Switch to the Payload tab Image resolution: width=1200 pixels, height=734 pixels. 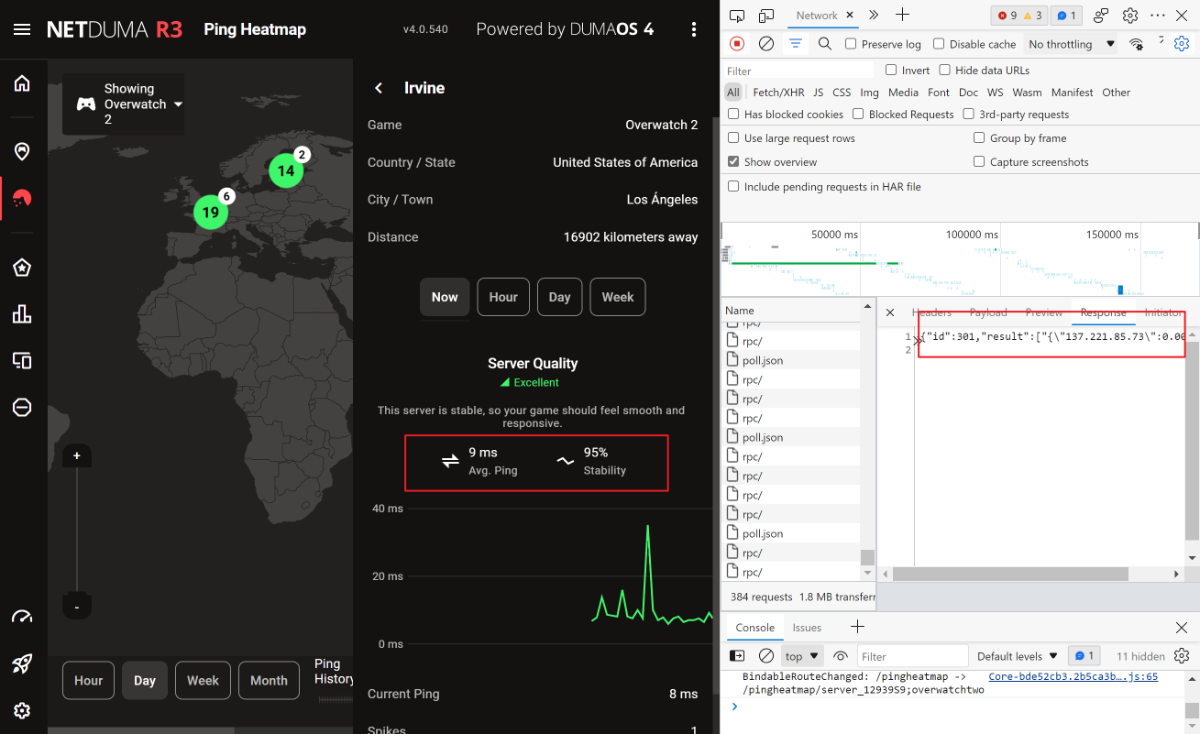pyautogui.click(x=988, y=312)
